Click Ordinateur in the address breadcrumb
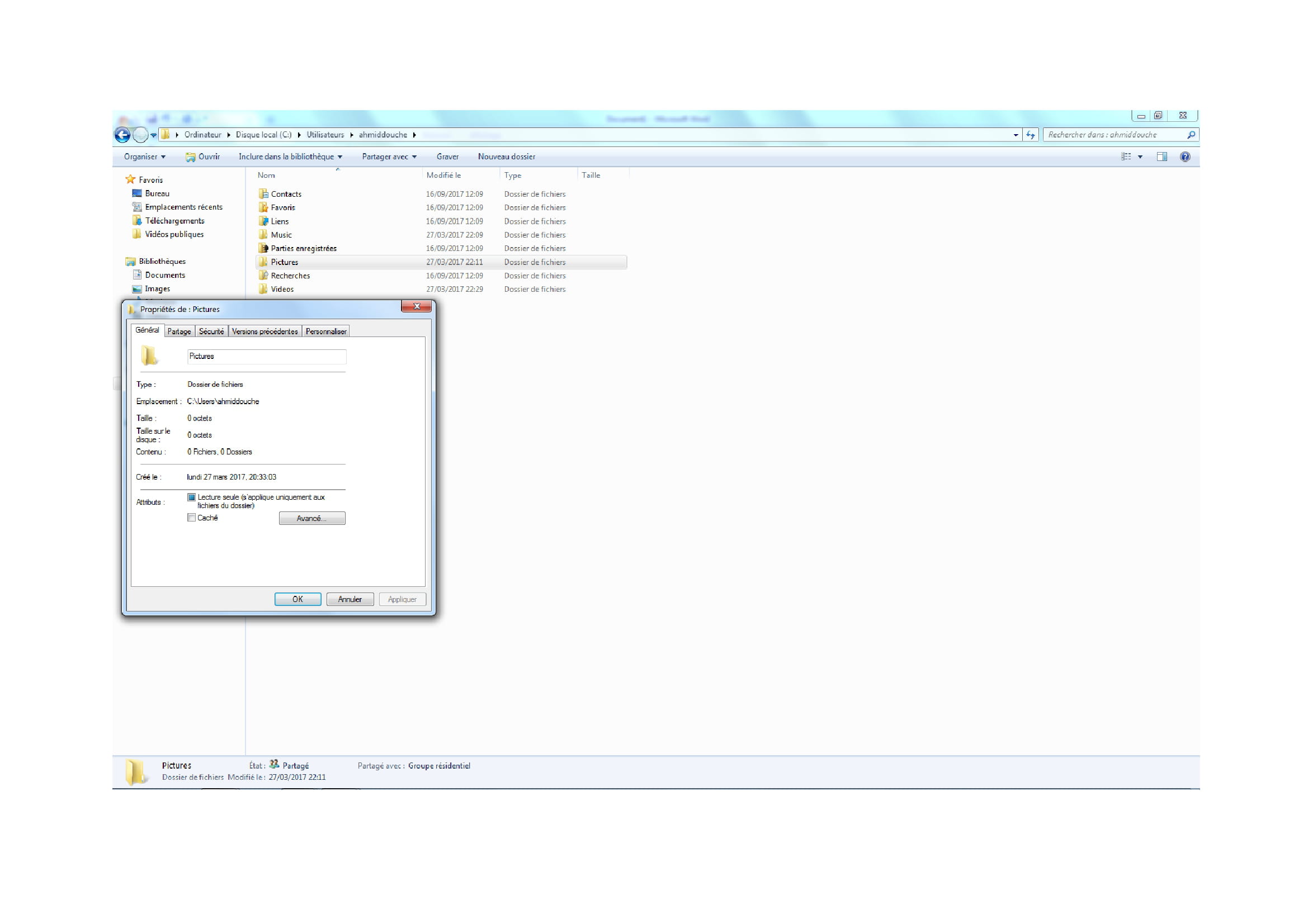 203,135
